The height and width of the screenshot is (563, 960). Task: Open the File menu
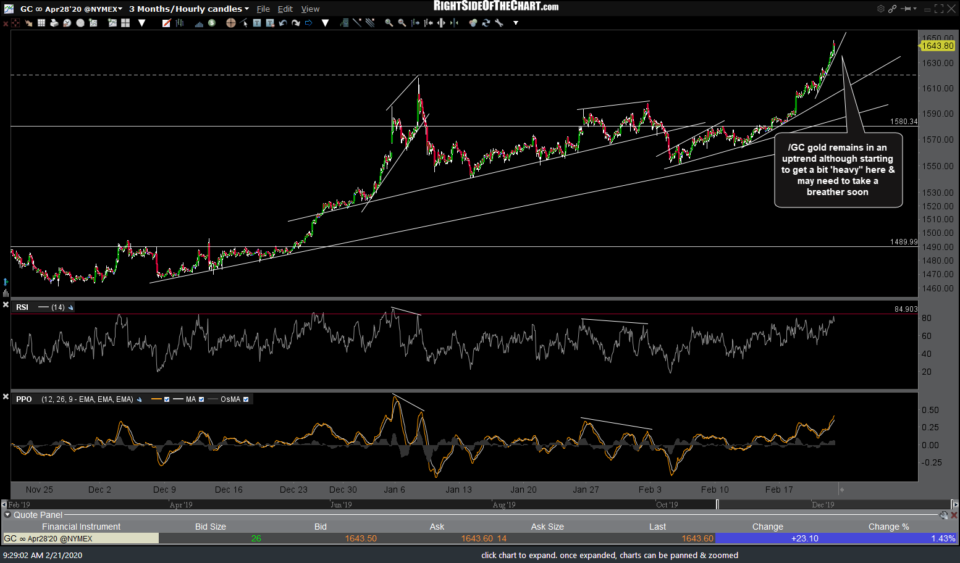[x=264, y=9]
